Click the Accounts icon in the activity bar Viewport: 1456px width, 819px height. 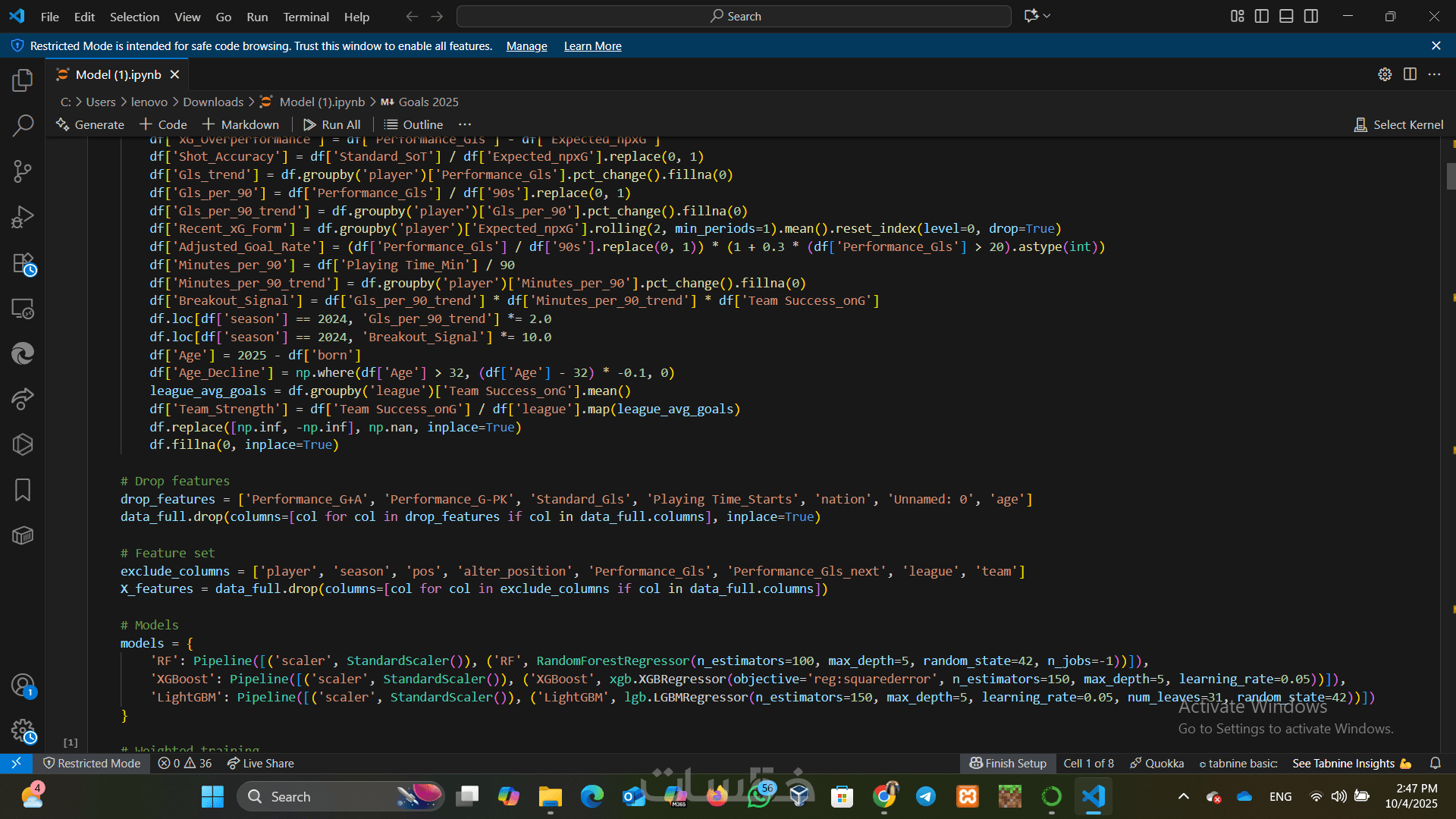coord(23,686)
